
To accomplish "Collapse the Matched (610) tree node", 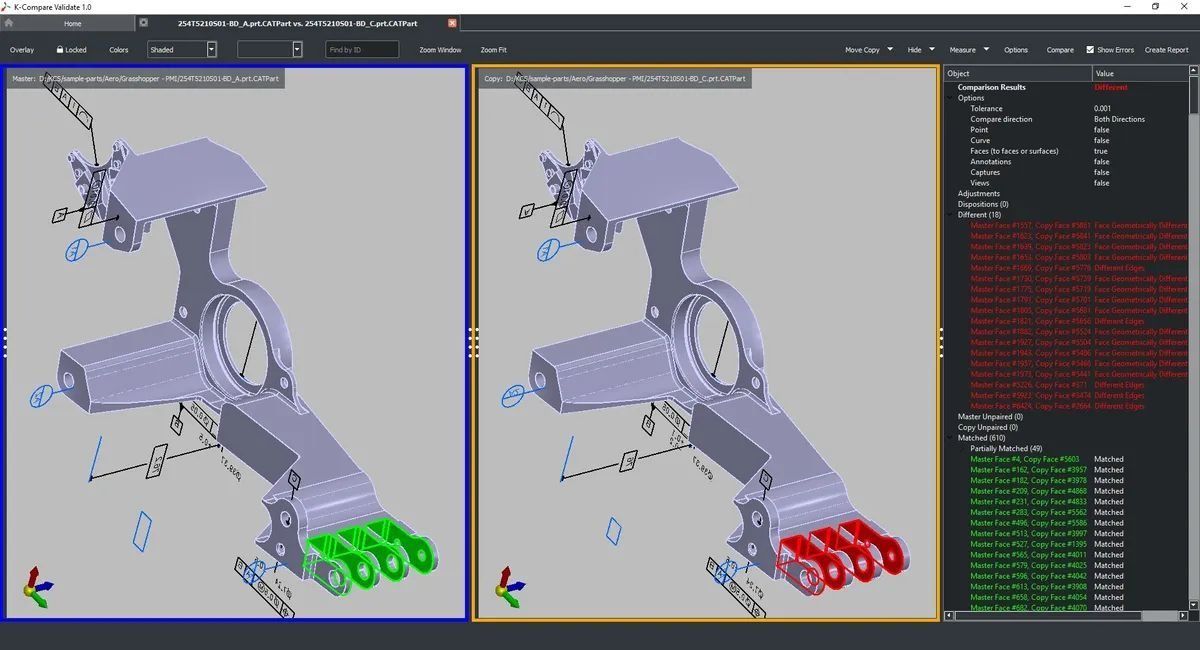I will tap(951, 438).
